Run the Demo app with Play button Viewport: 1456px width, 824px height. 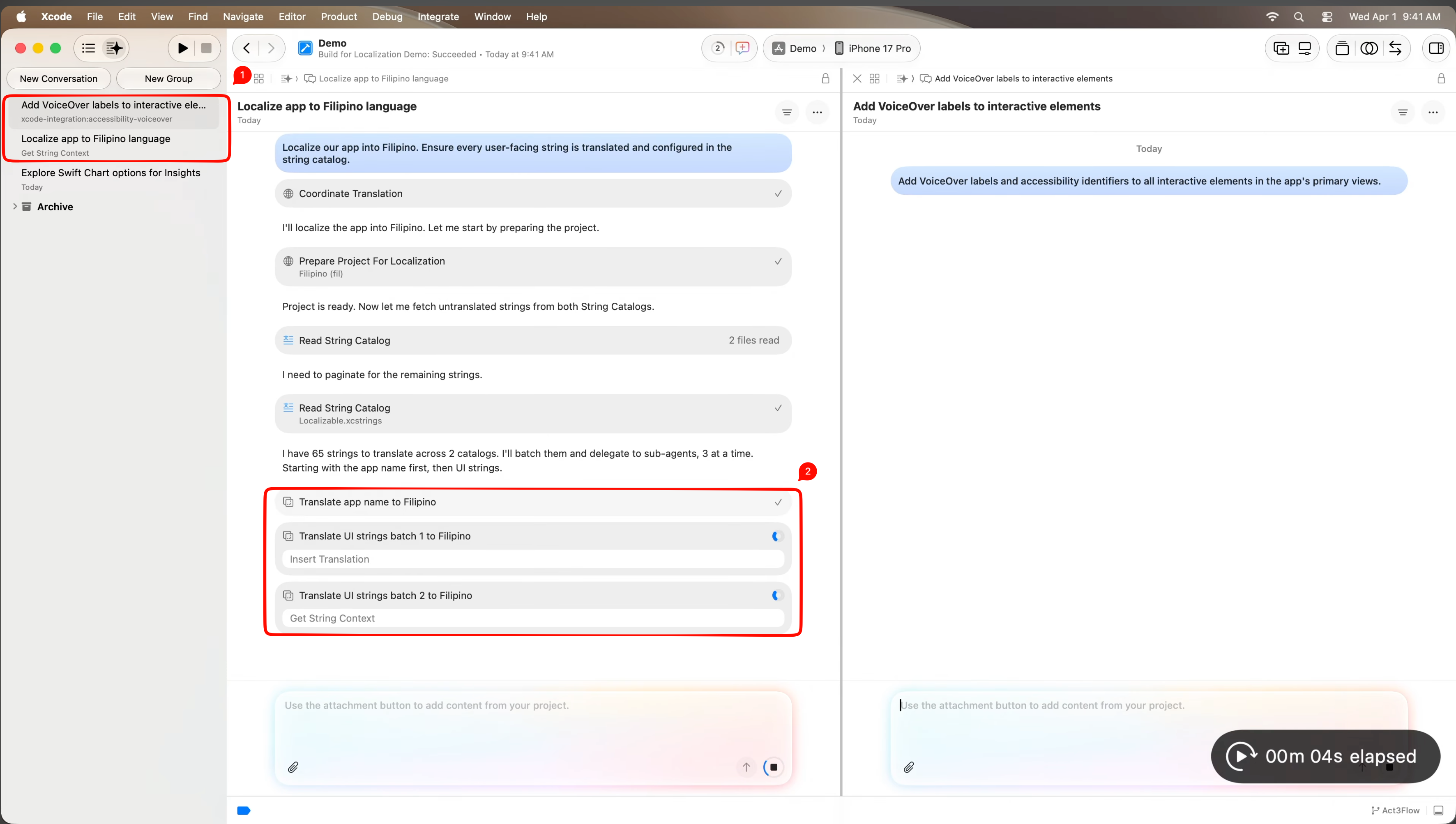[x=183, y=48]
